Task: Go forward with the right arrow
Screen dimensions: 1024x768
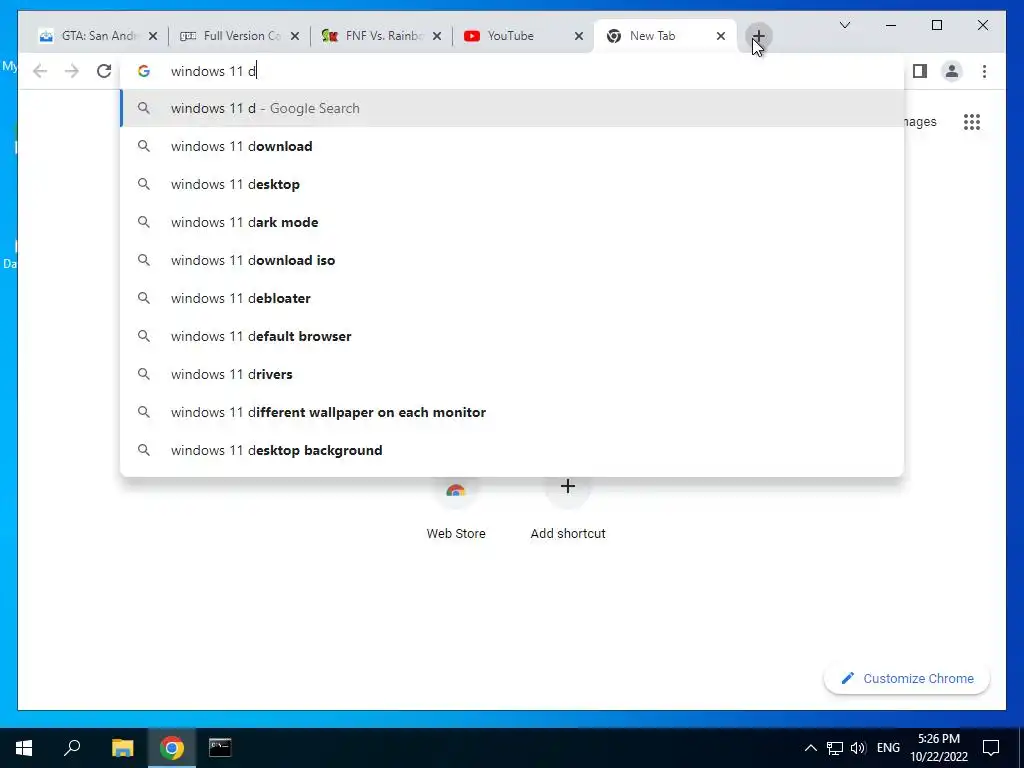Action: click(72, 71)
